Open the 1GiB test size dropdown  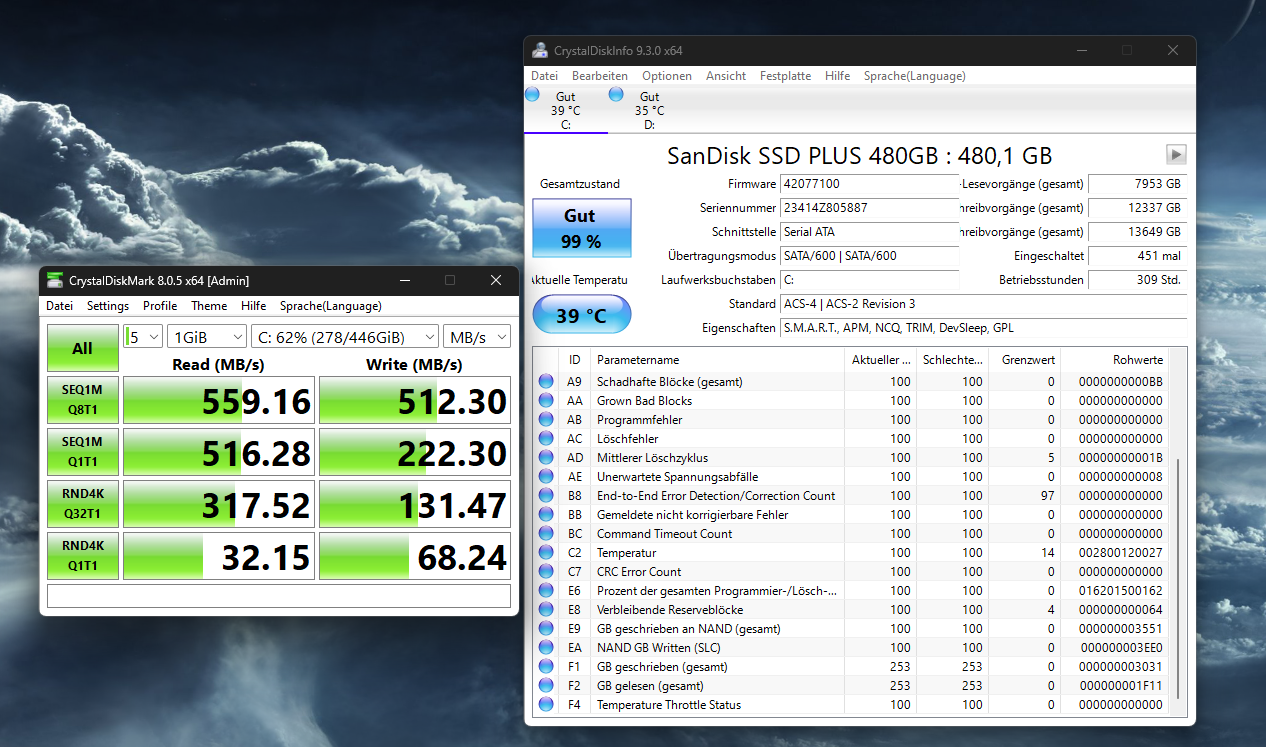[207, 337]
